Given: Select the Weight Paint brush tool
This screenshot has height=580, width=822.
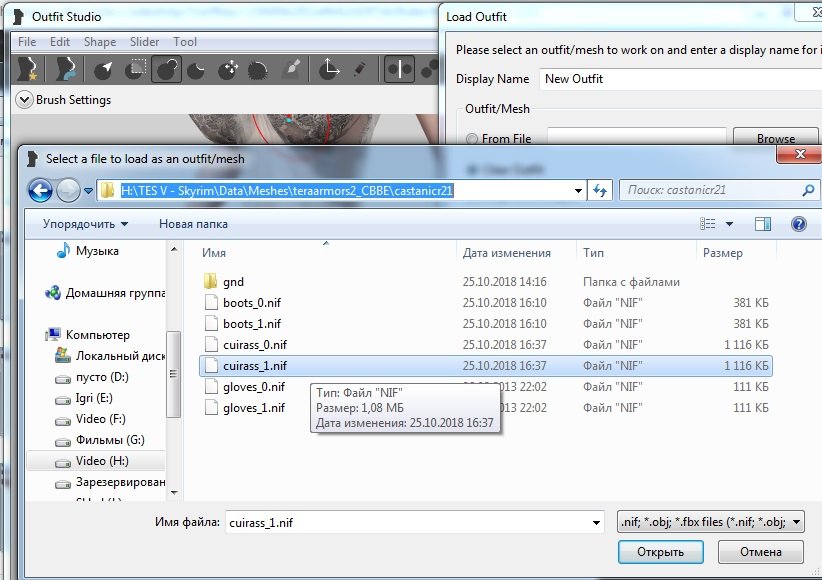Looking at the screenshot, I should click(x=291, y=69).
